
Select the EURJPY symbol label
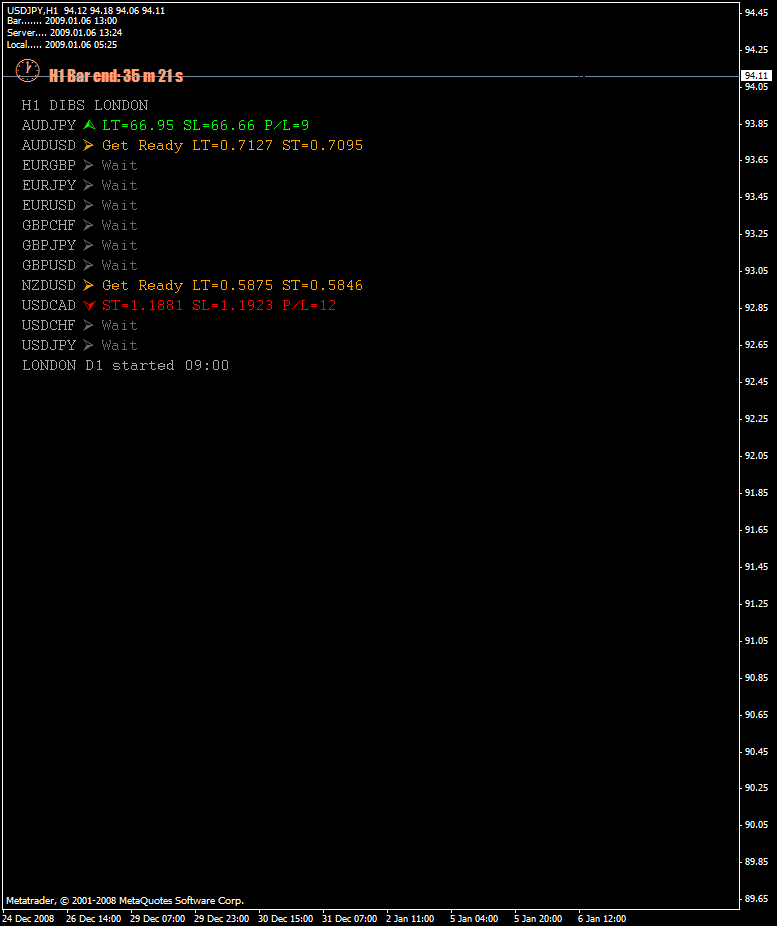(49, 185)
